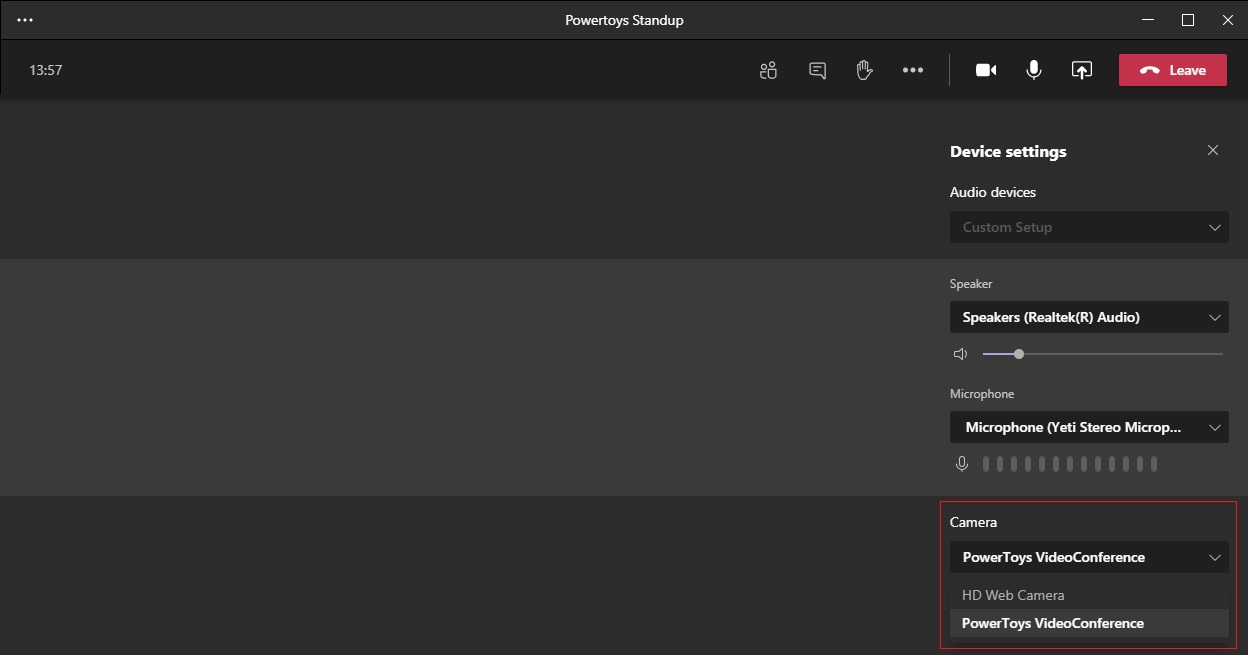Open the three-dot menu in title bar
The width and height of the screenshot is (1248, 655).
[25, 20]
